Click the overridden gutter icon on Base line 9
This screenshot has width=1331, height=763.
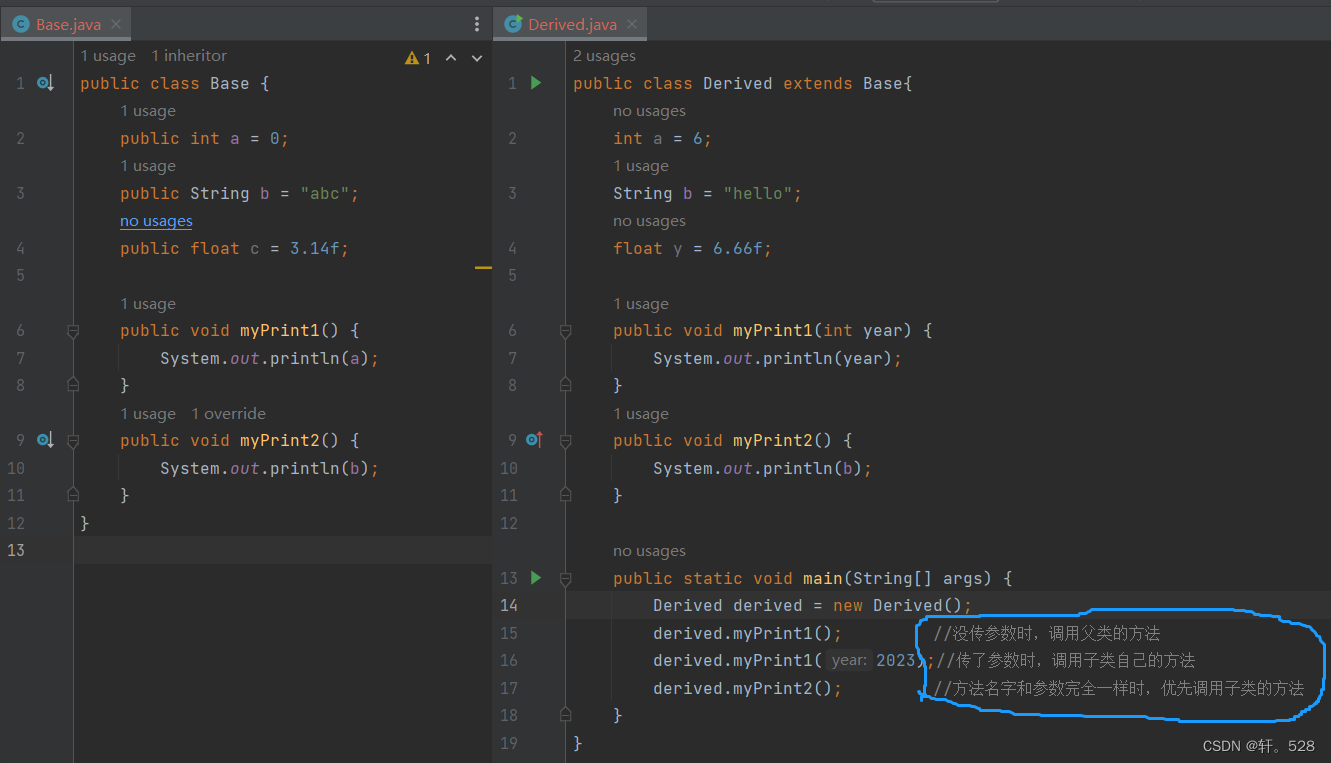click(x=45, y=440)
